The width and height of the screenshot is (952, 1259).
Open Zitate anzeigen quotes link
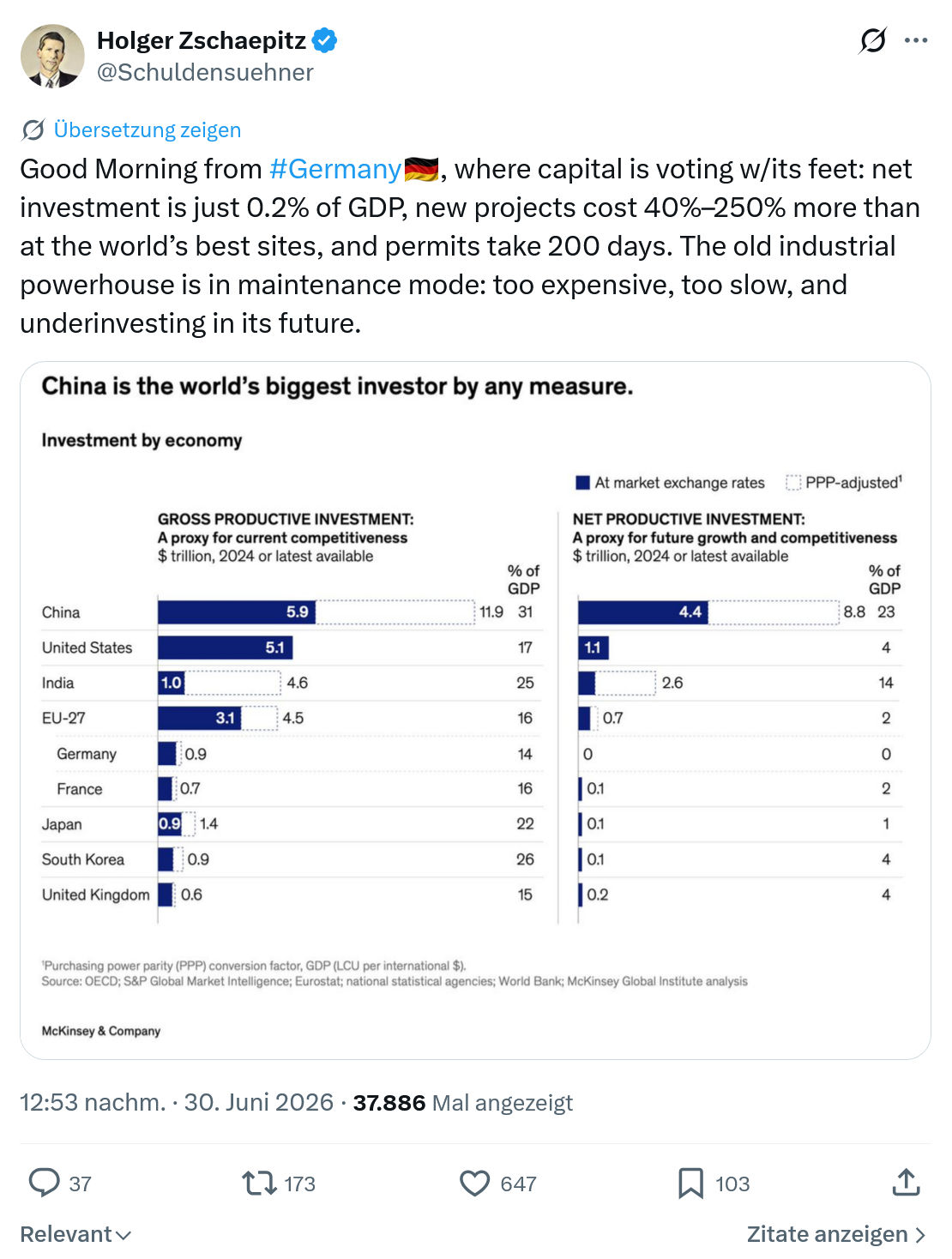(836, 1234)
